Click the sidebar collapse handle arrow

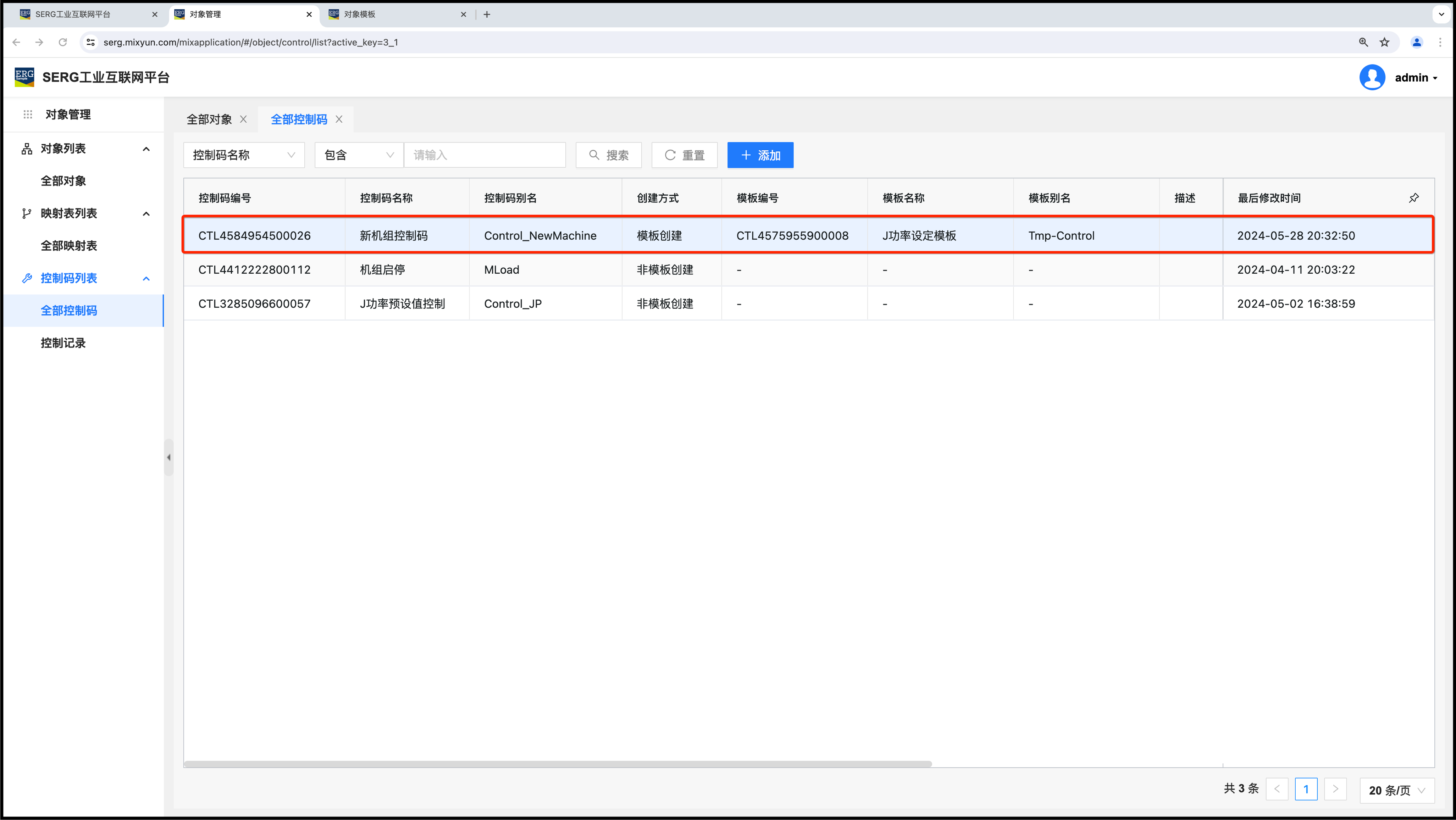click(x=168, y=457)
